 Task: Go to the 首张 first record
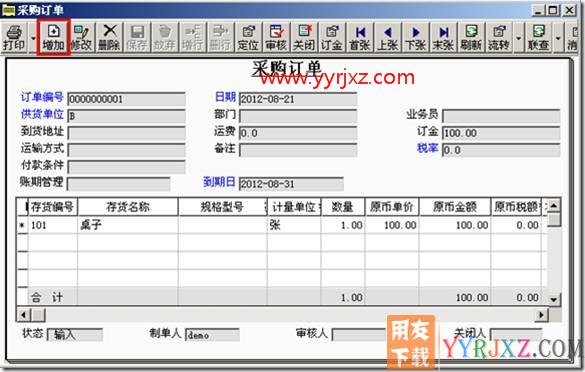tap(360, 38)
